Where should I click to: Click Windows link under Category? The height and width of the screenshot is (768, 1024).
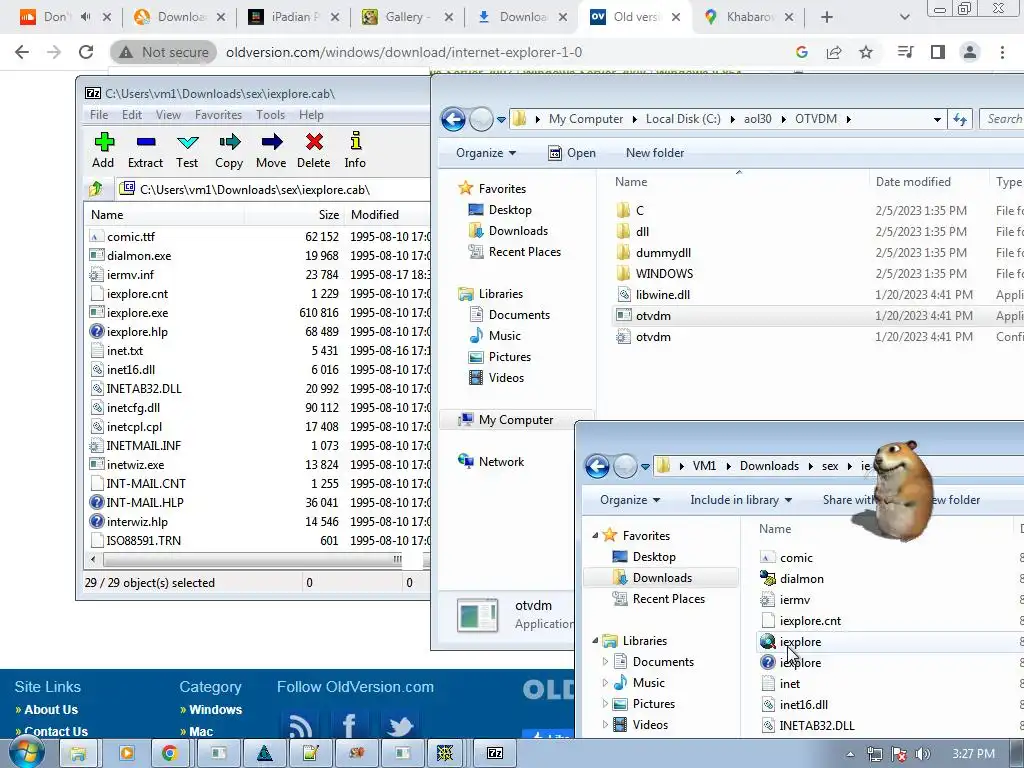click(215, 709)
